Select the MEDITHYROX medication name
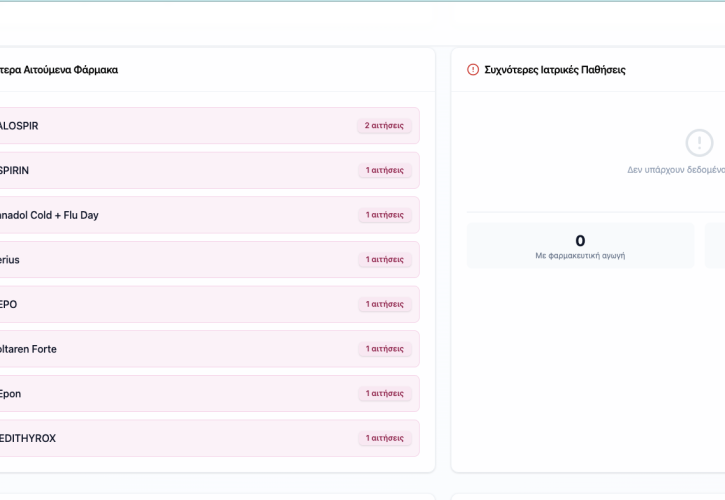 point(28,438)
